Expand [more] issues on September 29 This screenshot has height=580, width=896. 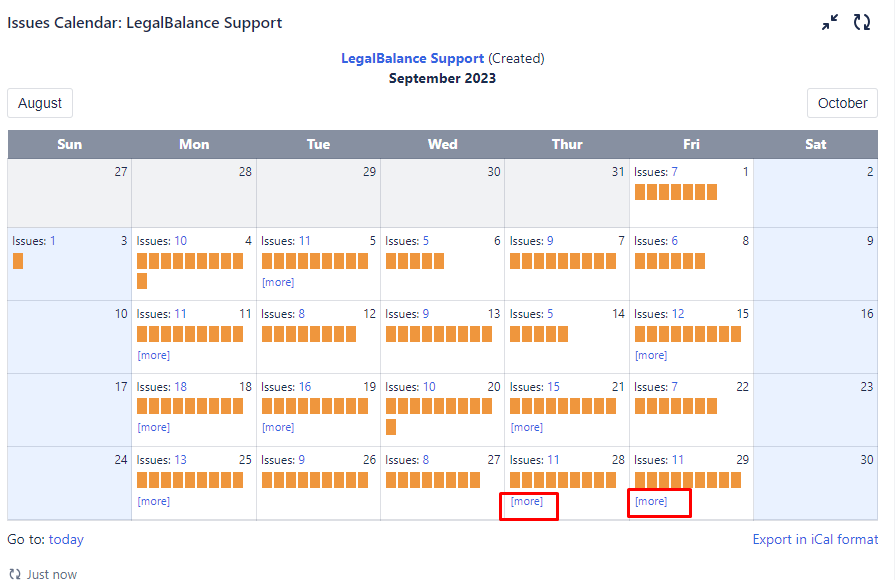click(x=651, y=502)
